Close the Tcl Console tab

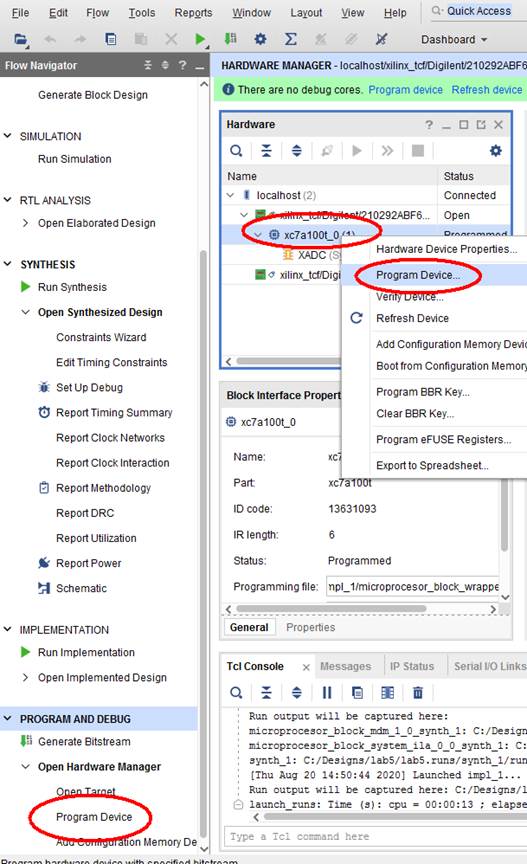(x=306, y=667)
